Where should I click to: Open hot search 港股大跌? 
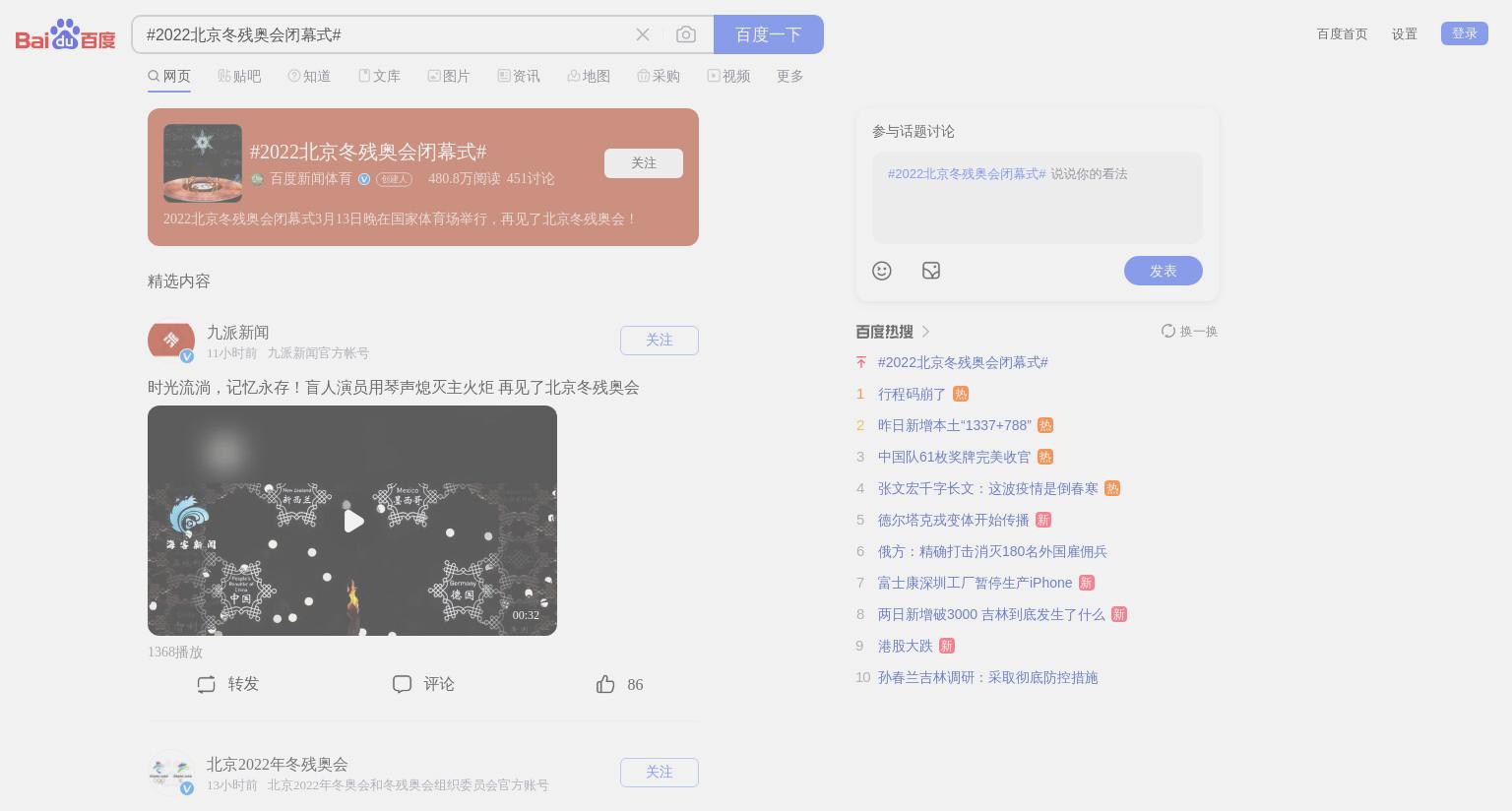[906, 647]
